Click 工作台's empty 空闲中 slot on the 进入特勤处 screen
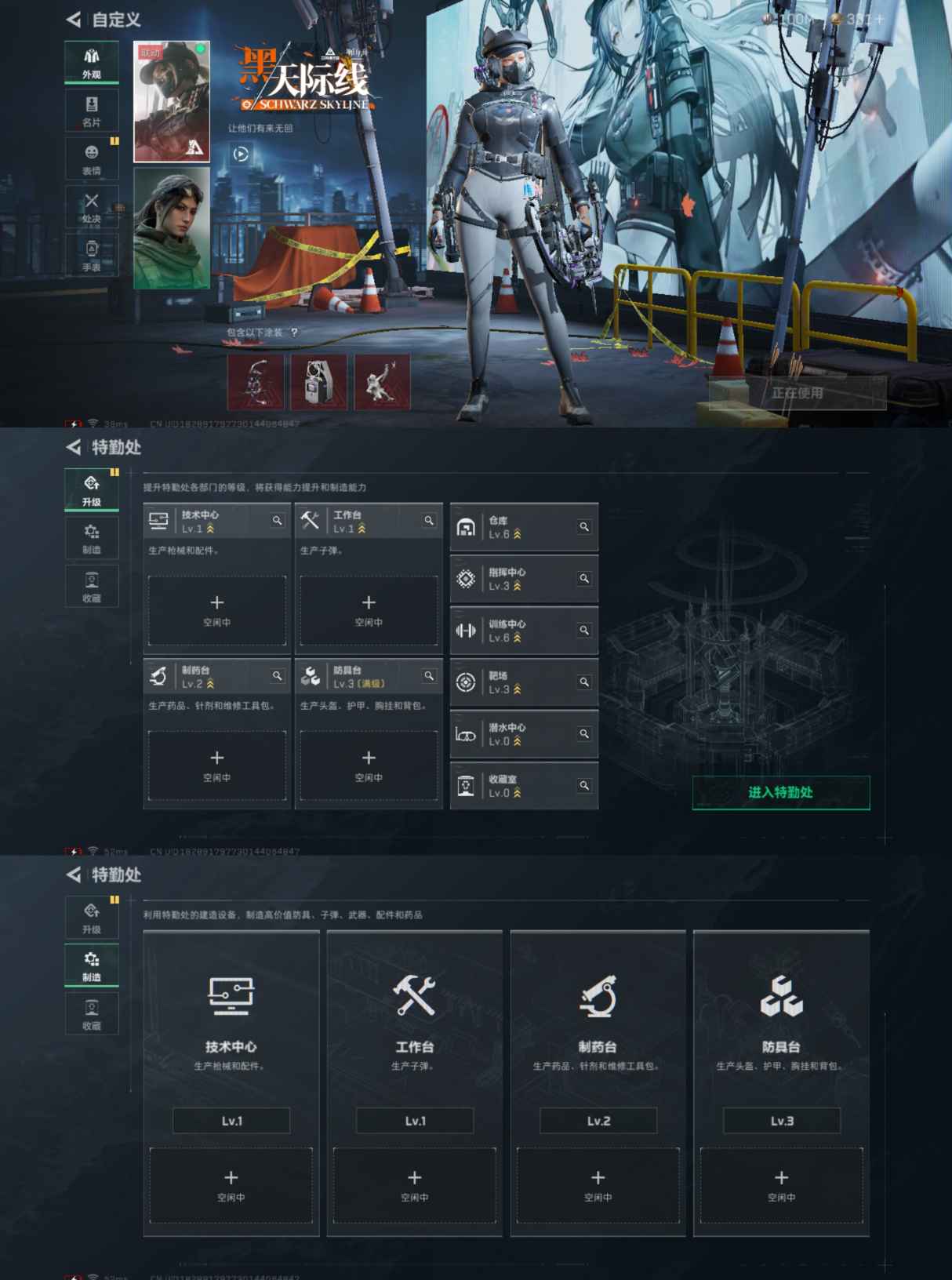The height and width of the screenshot is (1280, 952). coord(369,610)
